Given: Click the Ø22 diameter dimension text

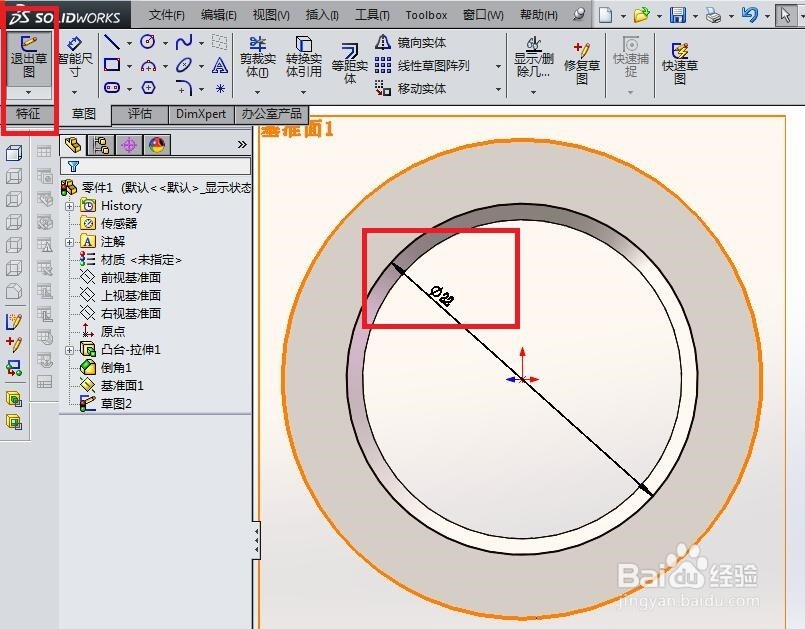Looking at the screenshot, I should coord(442,296).
